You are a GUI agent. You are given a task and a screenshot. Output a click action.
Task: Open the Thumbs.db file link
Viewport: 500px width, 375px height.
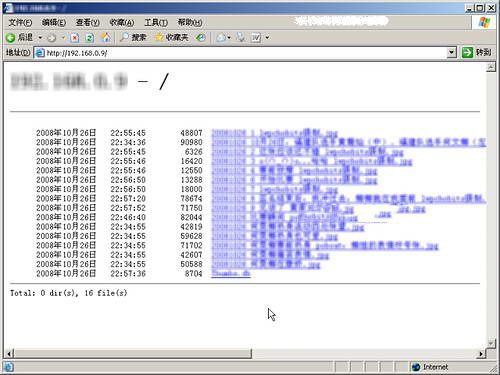click(x=231, y=274)
